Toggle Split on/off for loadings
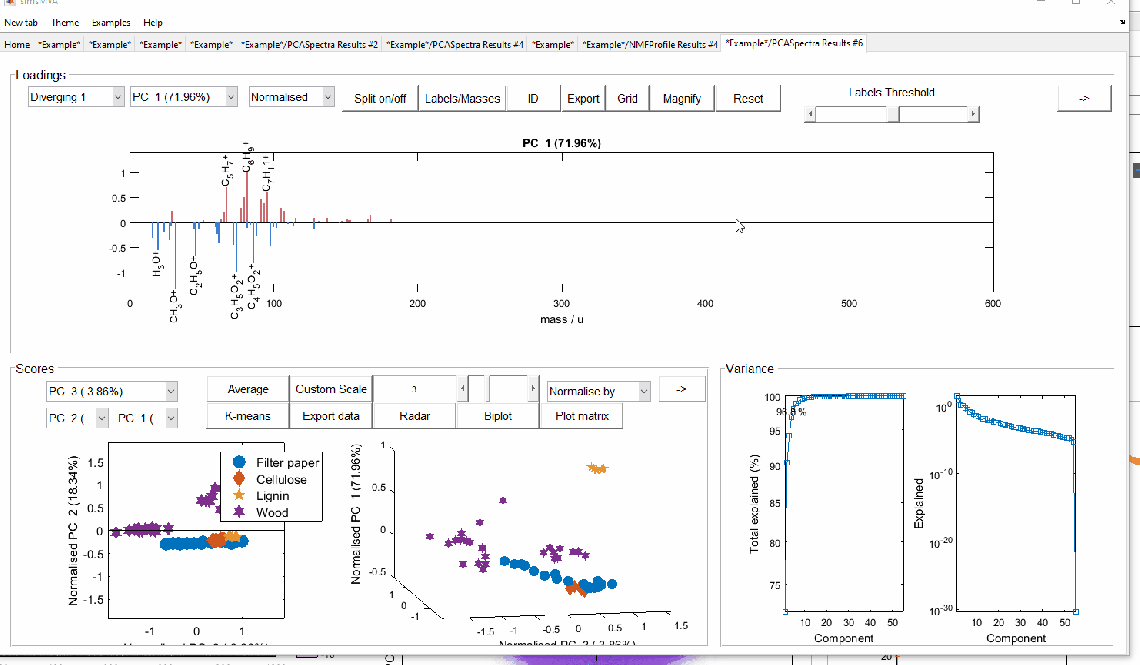This screenshot has height=665, width=1140. (x=380, y=98)
